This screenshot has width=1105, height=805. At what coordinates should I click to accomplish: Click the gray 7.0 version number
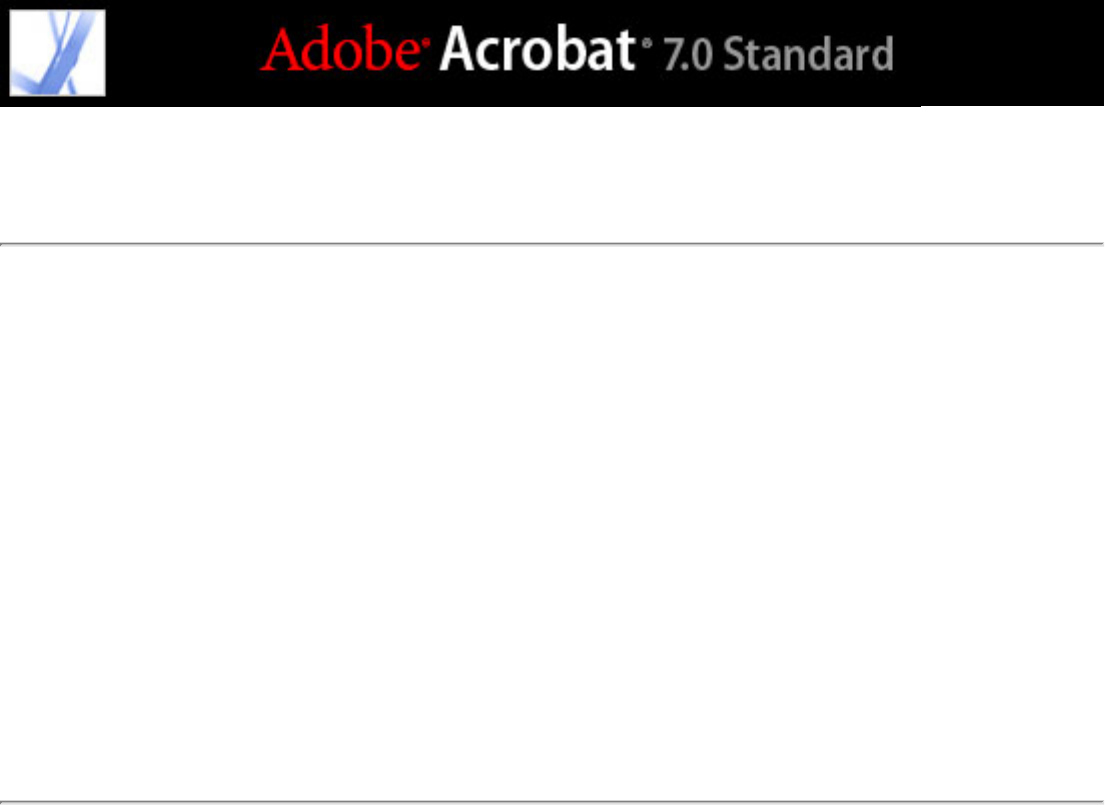coord(689,55)
